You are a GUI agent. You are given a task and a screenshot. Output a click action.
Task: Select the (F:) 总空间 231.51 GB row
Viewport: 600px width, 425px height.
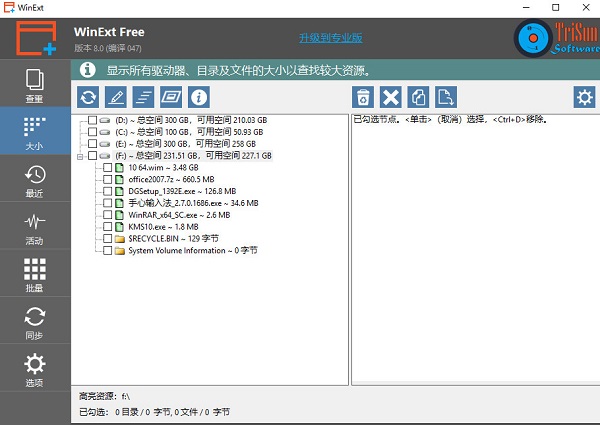(193, 156)
